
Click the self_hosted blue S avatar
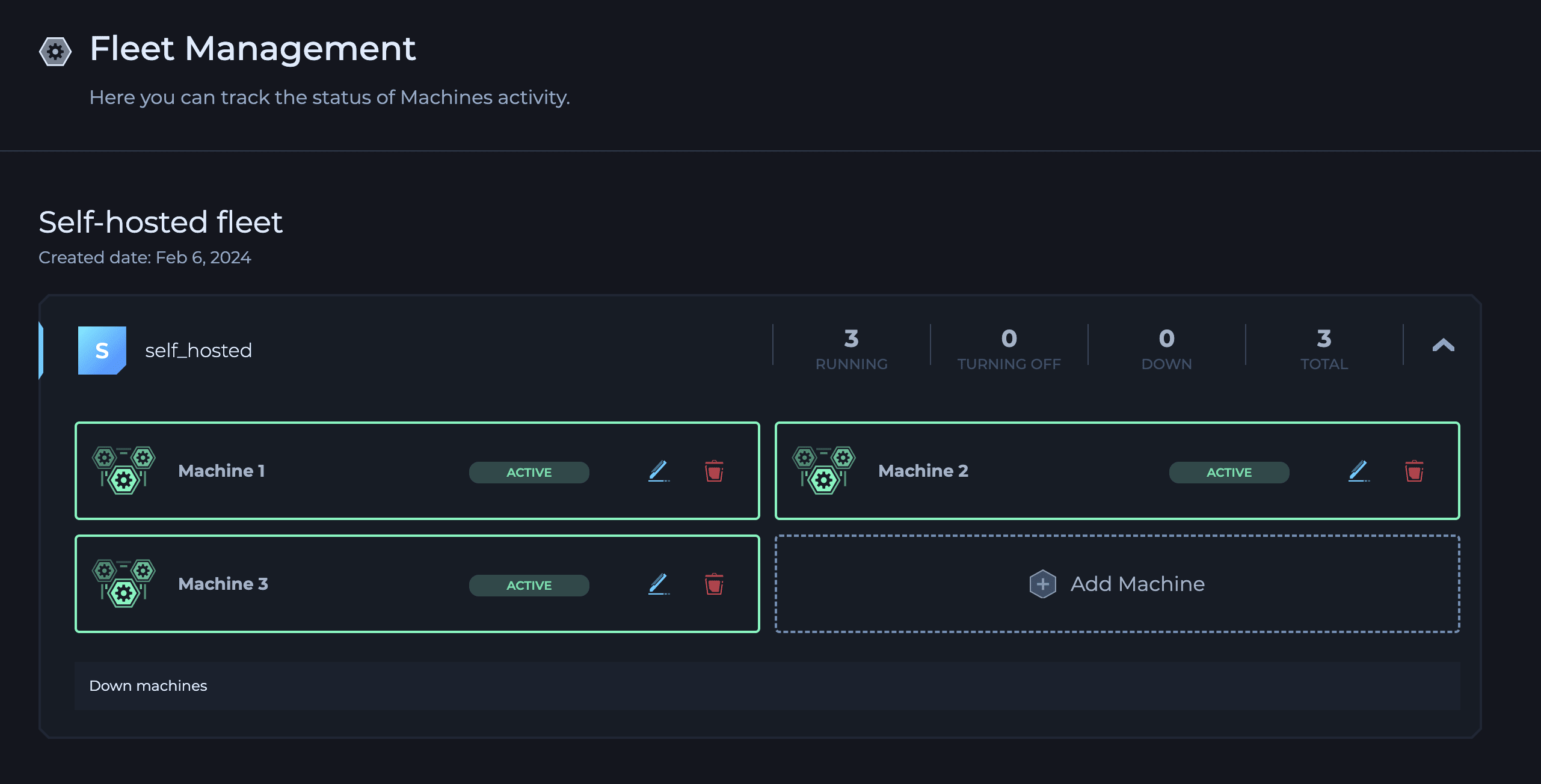(102, 351)
